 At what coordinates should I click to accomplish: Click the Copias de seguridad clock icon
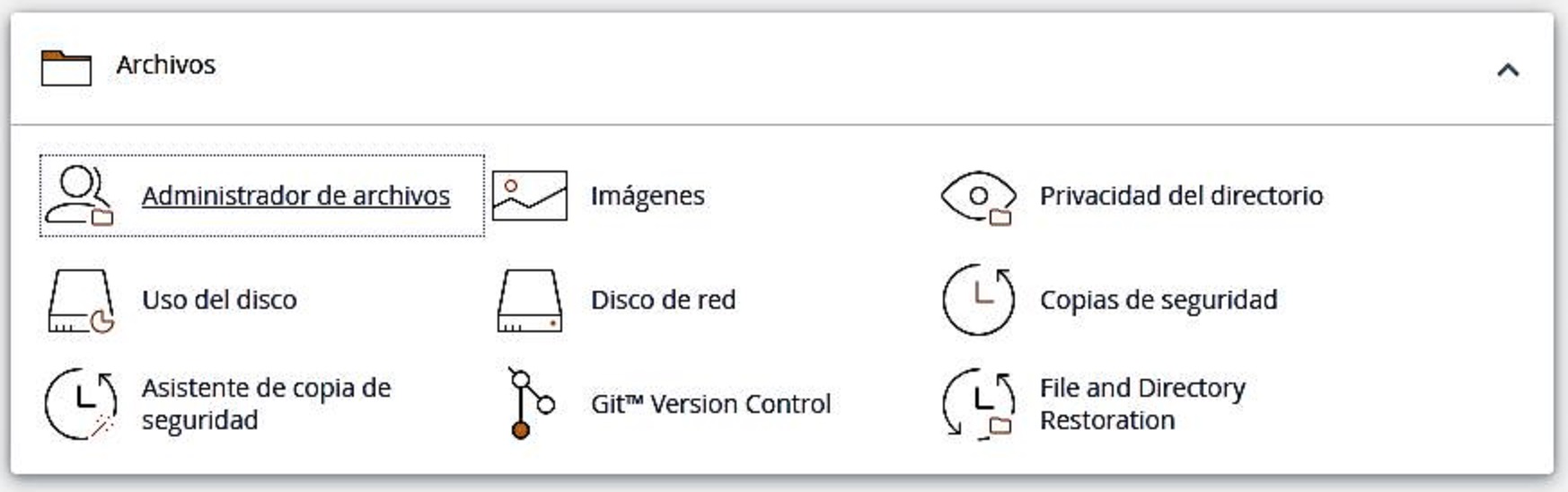pos(978,300)
